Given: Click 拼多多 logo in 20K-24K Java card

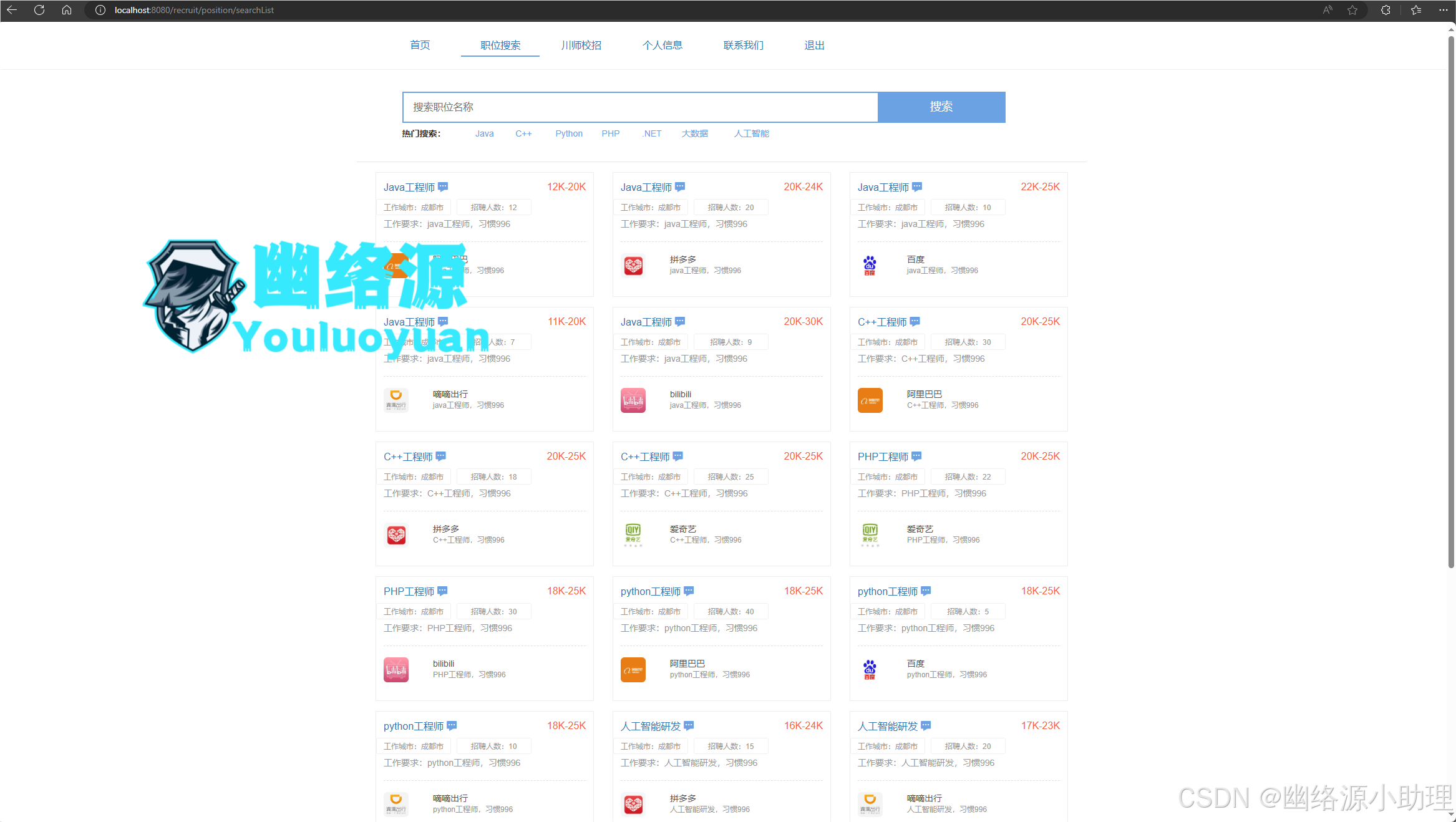Looking at the screenshot, I should tap(633, 266).
